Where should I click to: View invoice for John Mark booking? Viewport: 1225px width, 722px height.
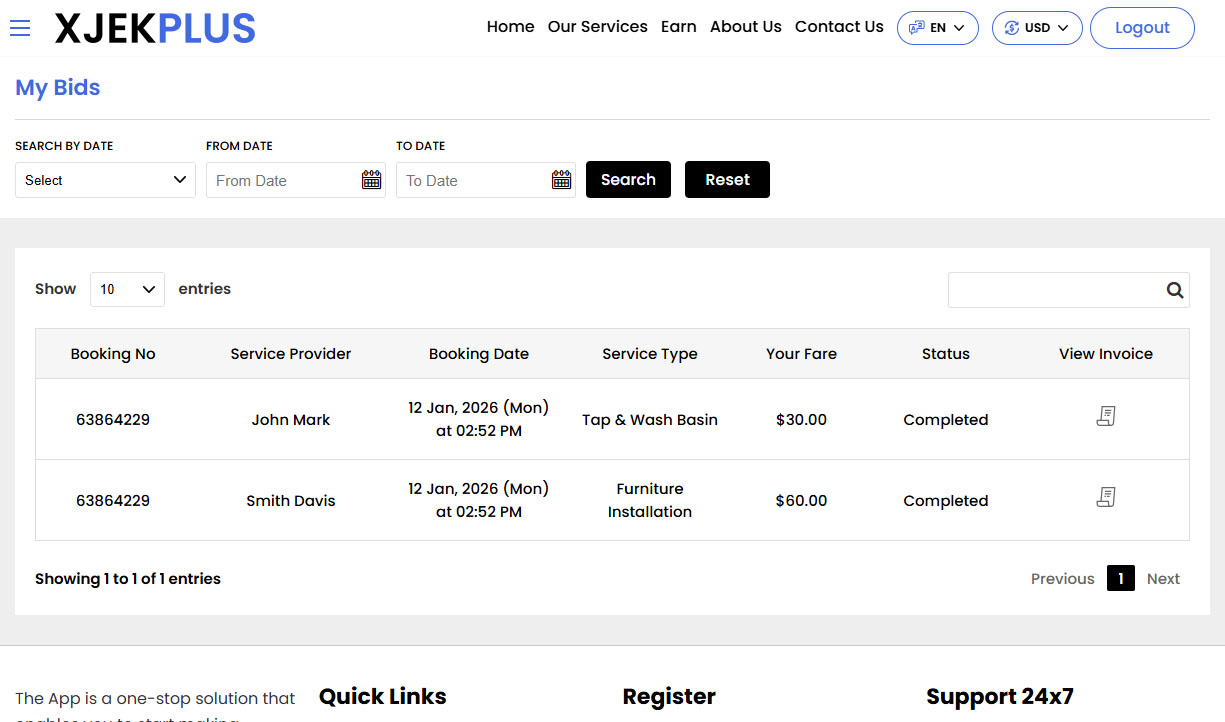click(x=1105, y=417)
